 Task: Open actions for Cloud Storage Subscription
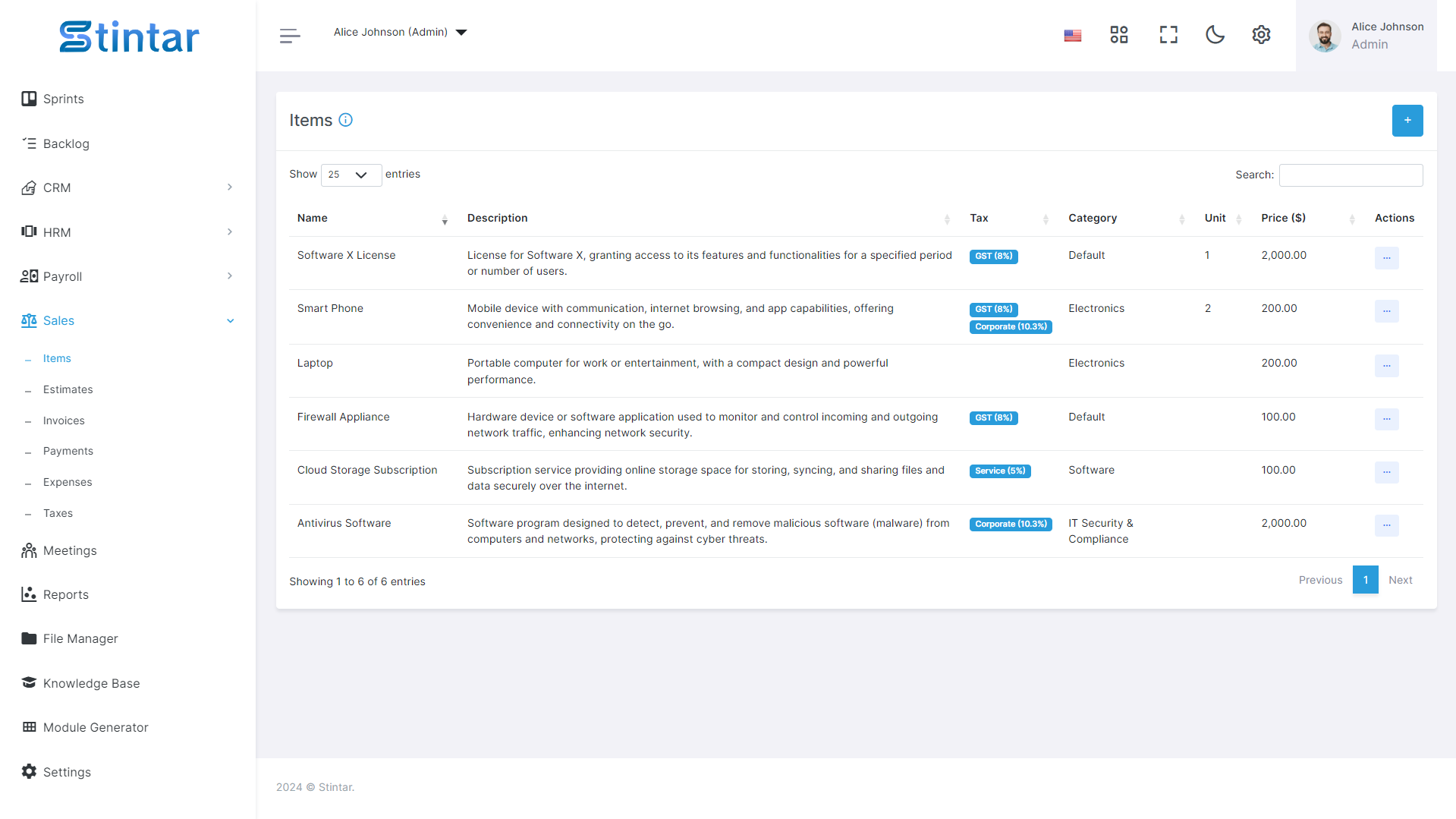pos(1386,472)
